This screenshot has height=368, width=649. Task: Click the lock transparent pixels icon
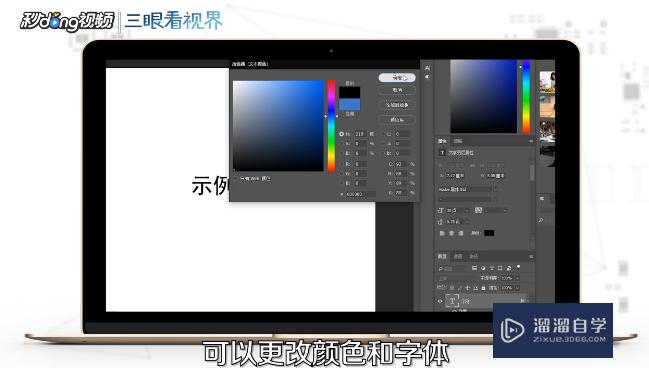[x=452, y=288]
